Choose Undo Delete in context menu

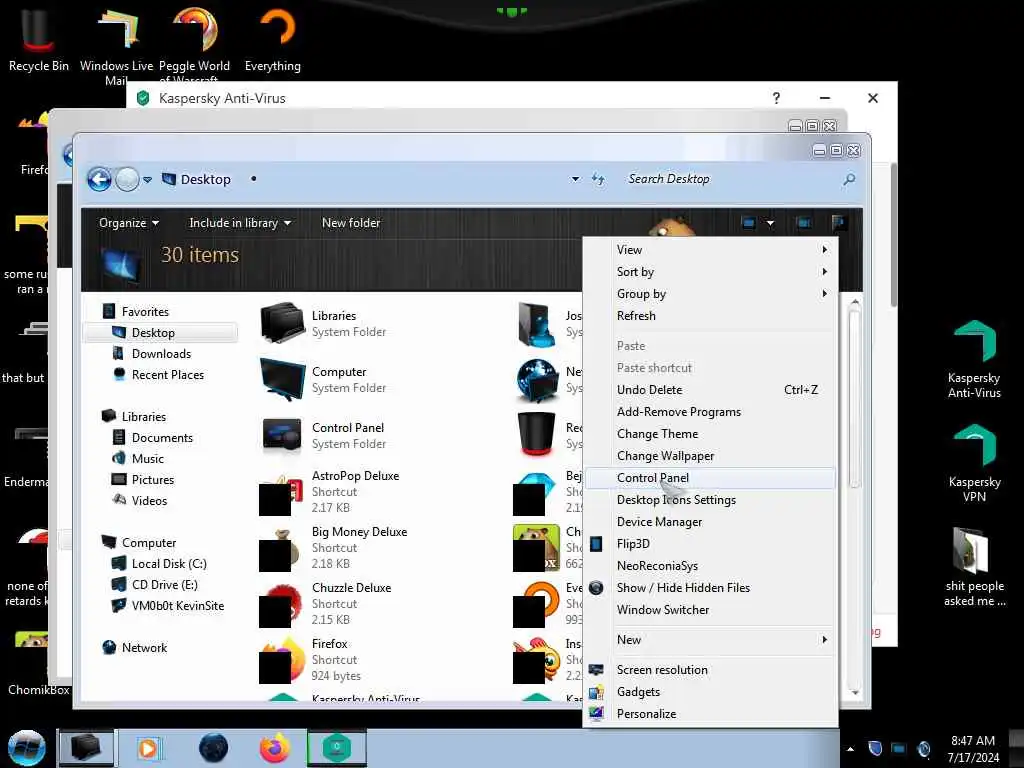pyautogui.click(x=711, y=389)
